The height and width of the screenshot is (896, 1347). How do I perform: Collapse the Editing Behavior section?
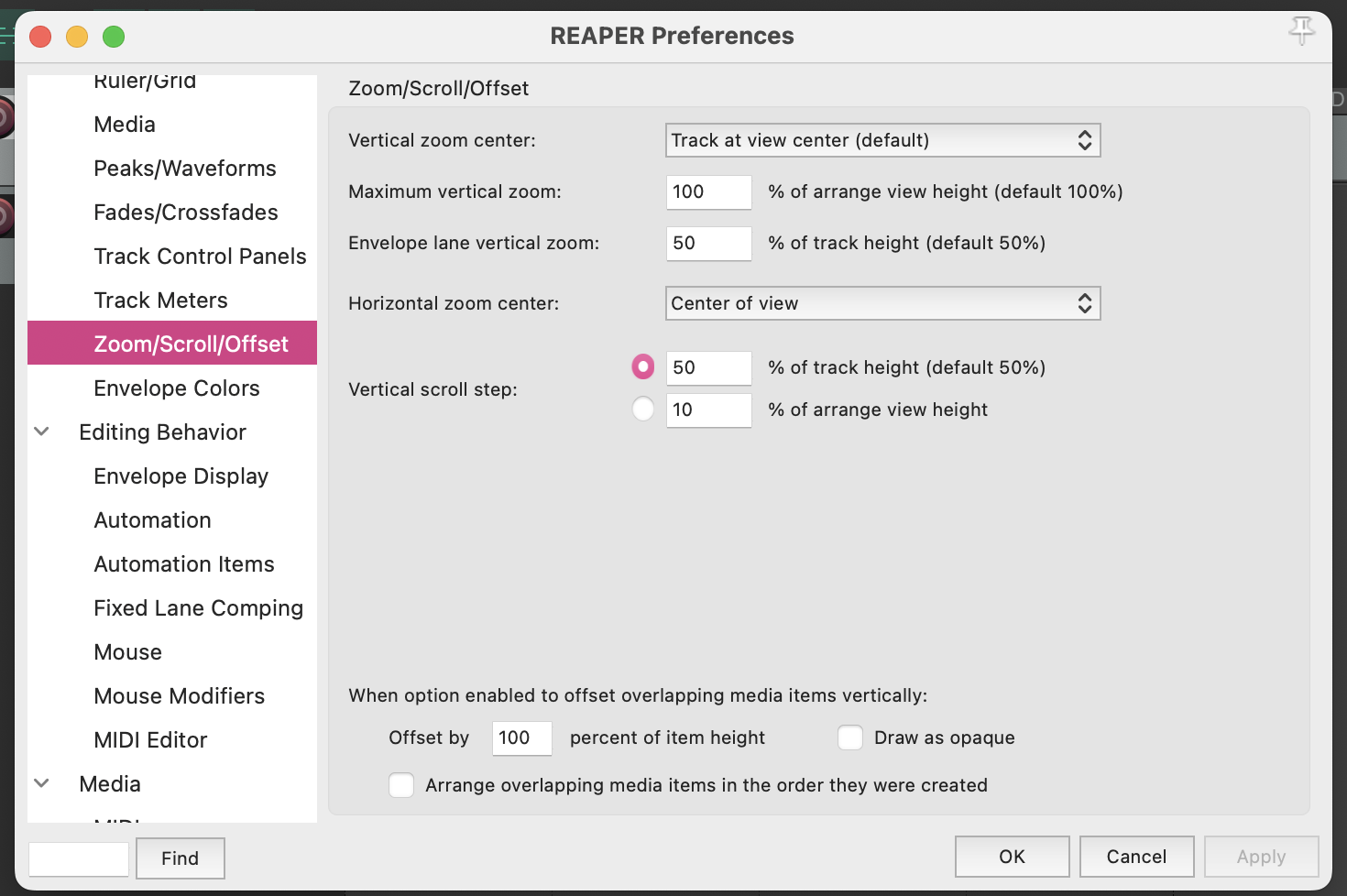42,432
